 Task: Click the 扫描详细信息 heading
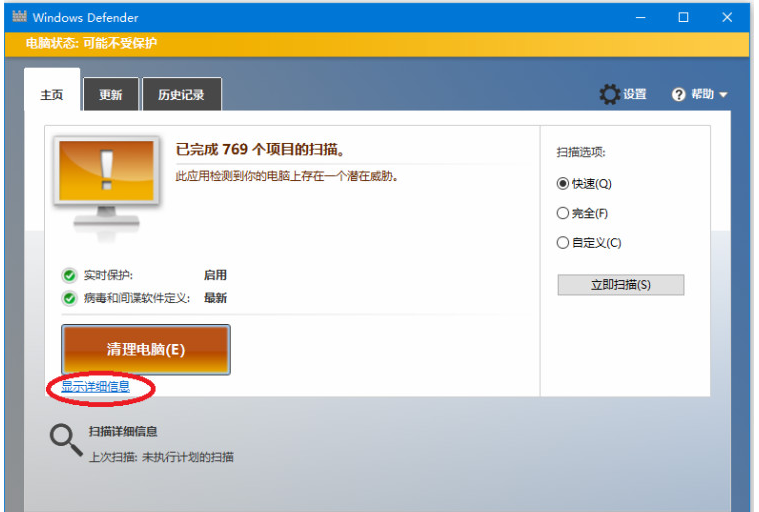pos(123,431)
